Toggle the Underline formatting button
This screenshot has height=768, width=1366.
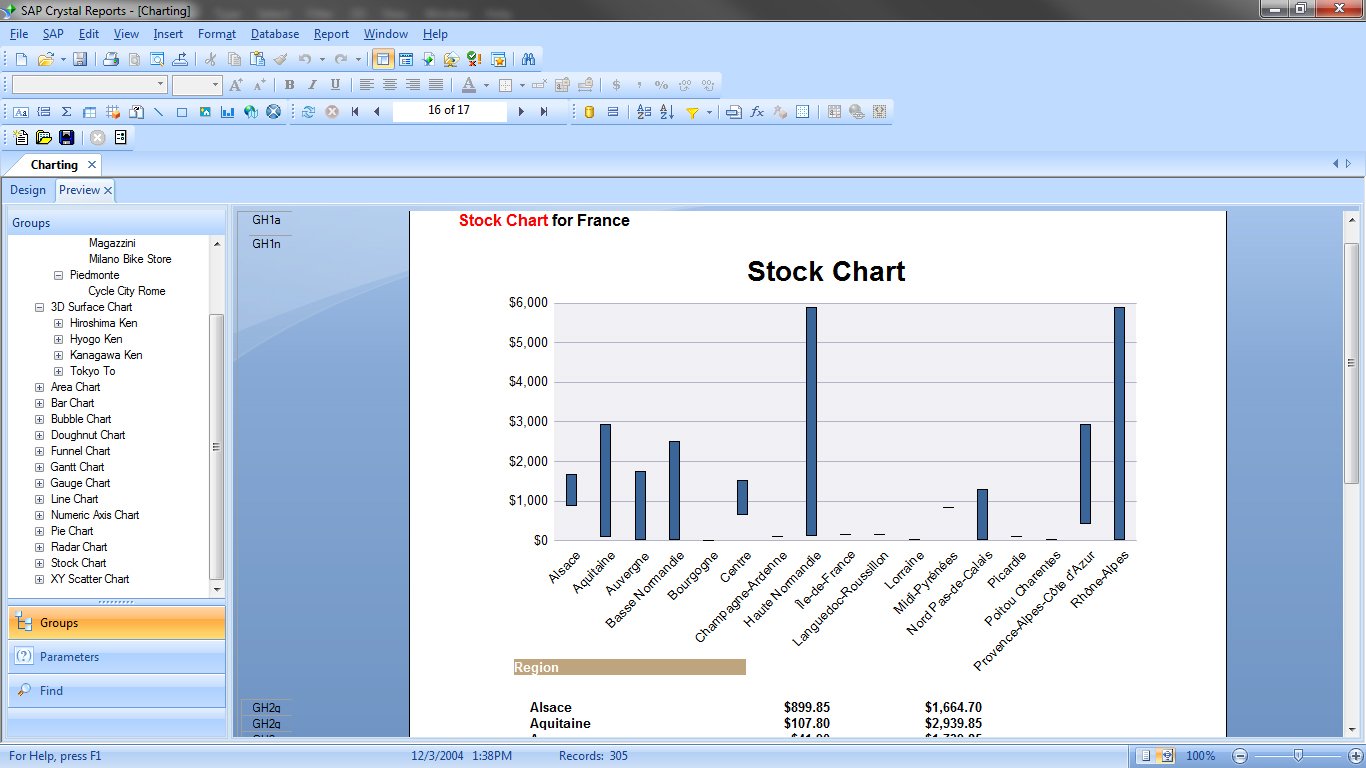tap(335, 85)
